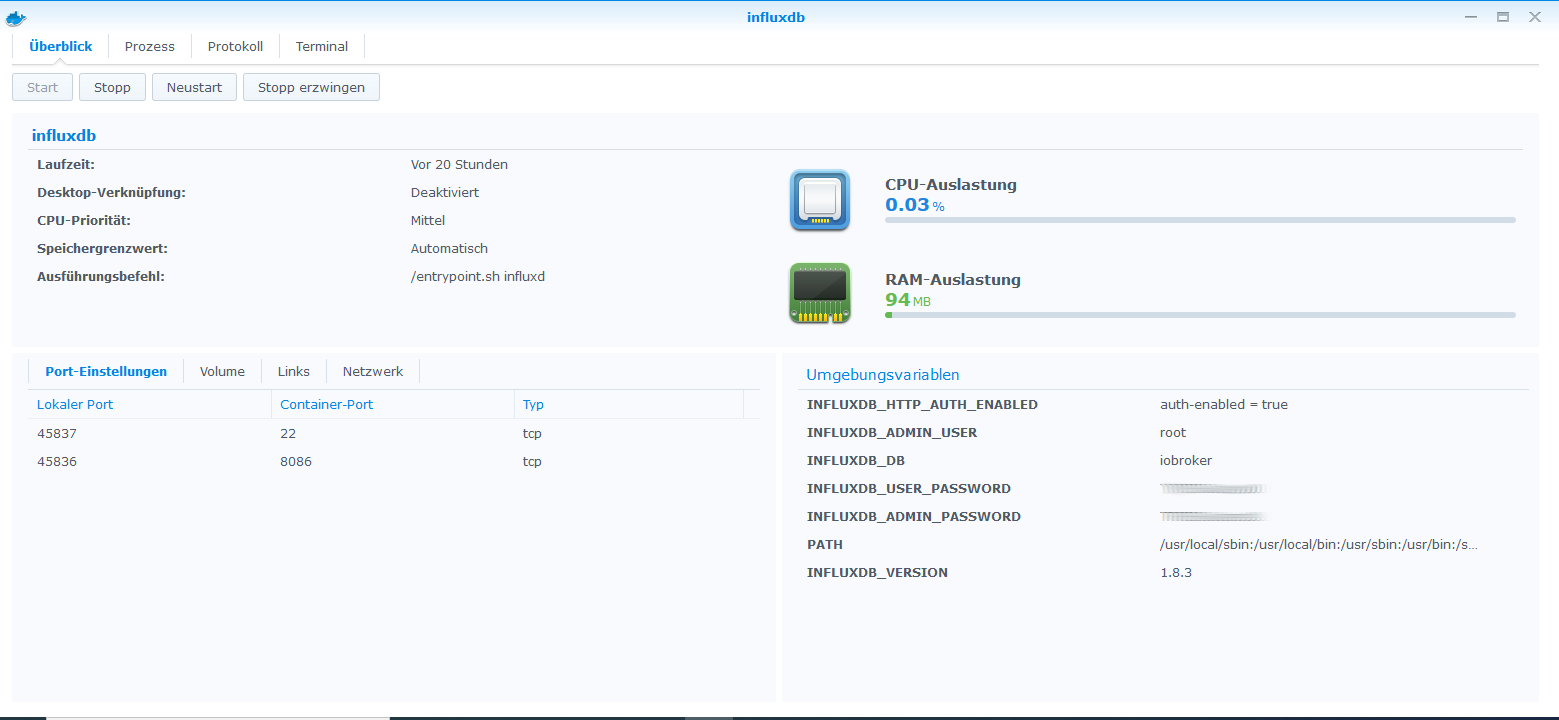Click the 0.03 % CPU usage value
The image size is (1559, 720).
915,205
